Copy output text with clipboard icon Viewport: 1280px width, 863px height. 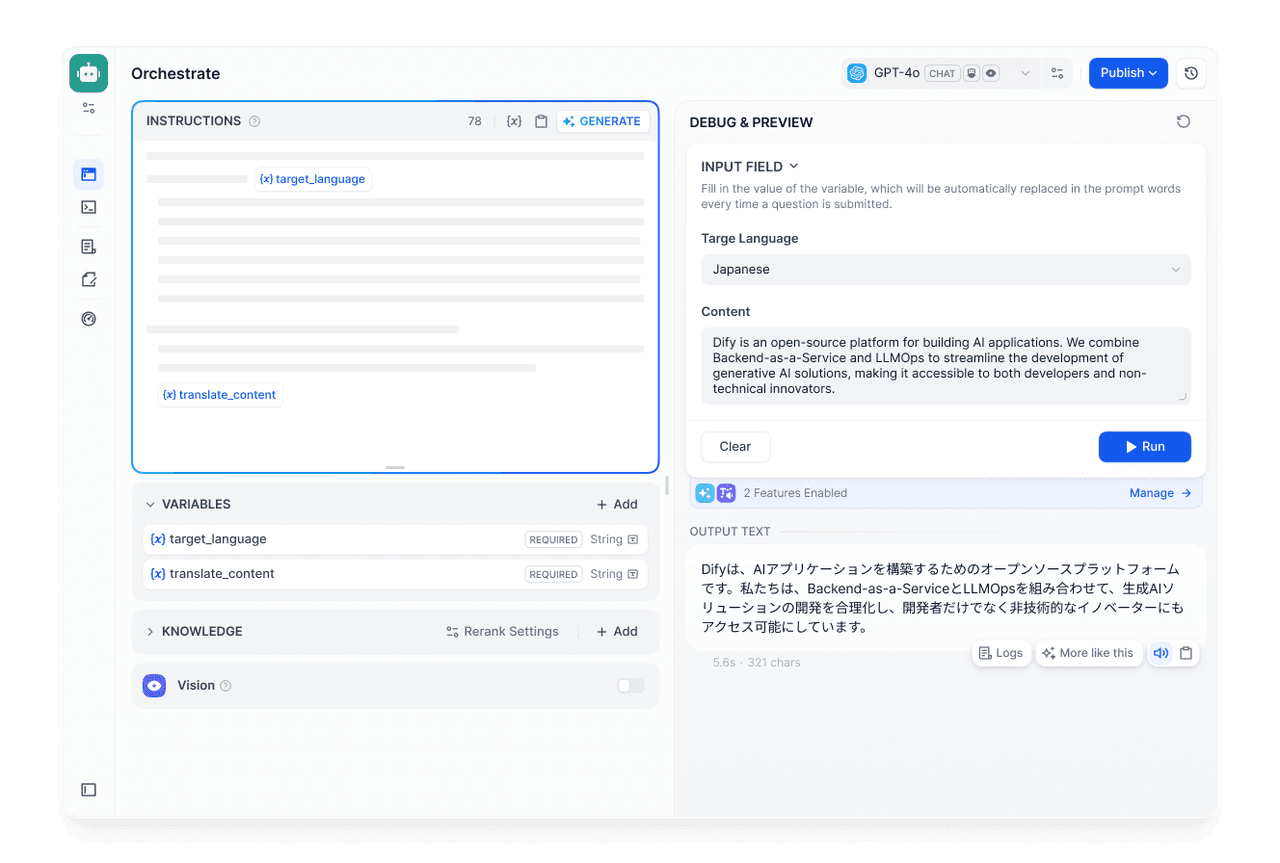[1186, 653]
